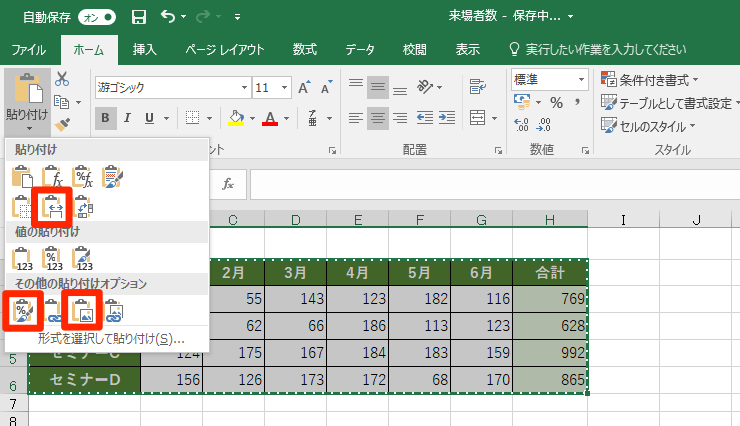The height and width of the screenshot is (426, 740).
Task: Open 条件付き書式 dropdown
Action: pos(650,80)
